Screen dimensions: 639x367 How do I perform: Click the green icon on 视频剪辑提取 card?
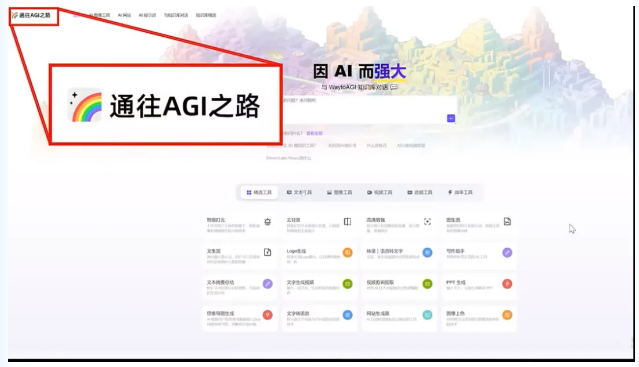pyautogui.click(x=427, y=283)
